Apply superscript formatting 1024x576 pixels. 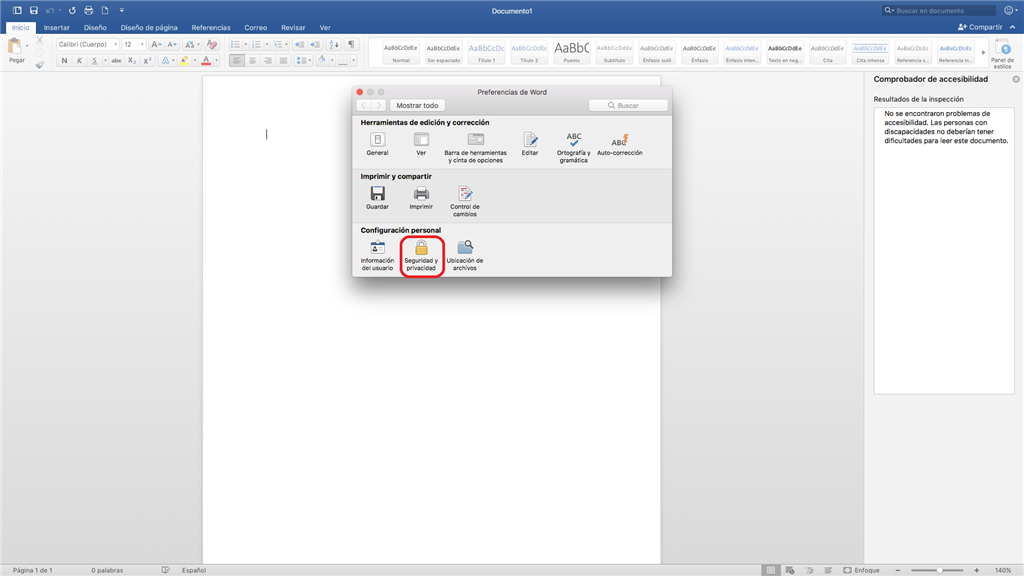pyautogui.click(x=148, y=61)
